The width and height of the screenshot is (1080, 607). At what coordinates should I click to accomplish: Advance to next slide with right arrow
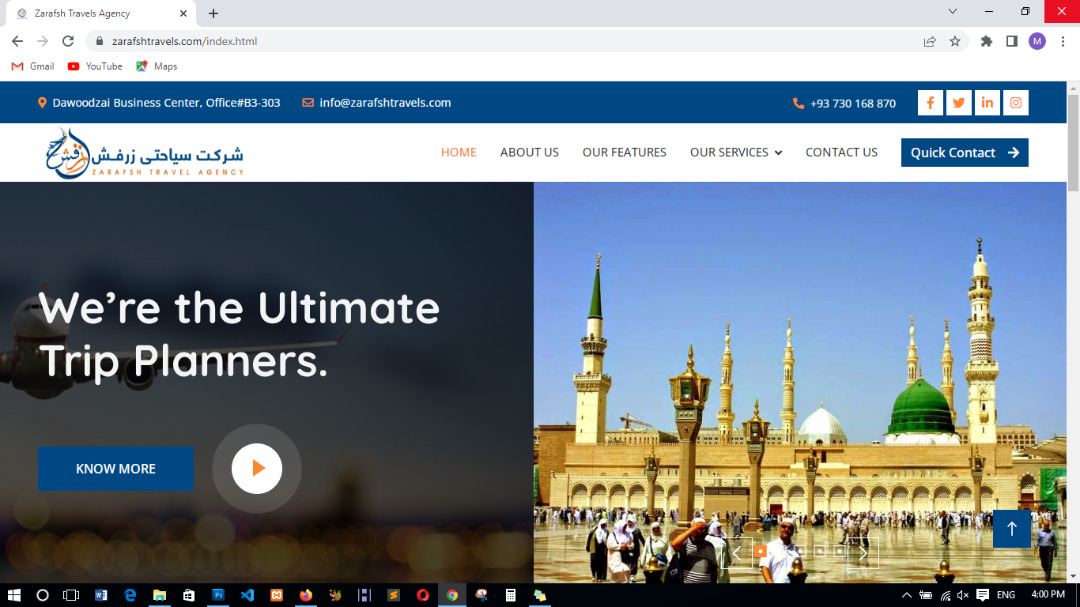(x=863, y=553)
